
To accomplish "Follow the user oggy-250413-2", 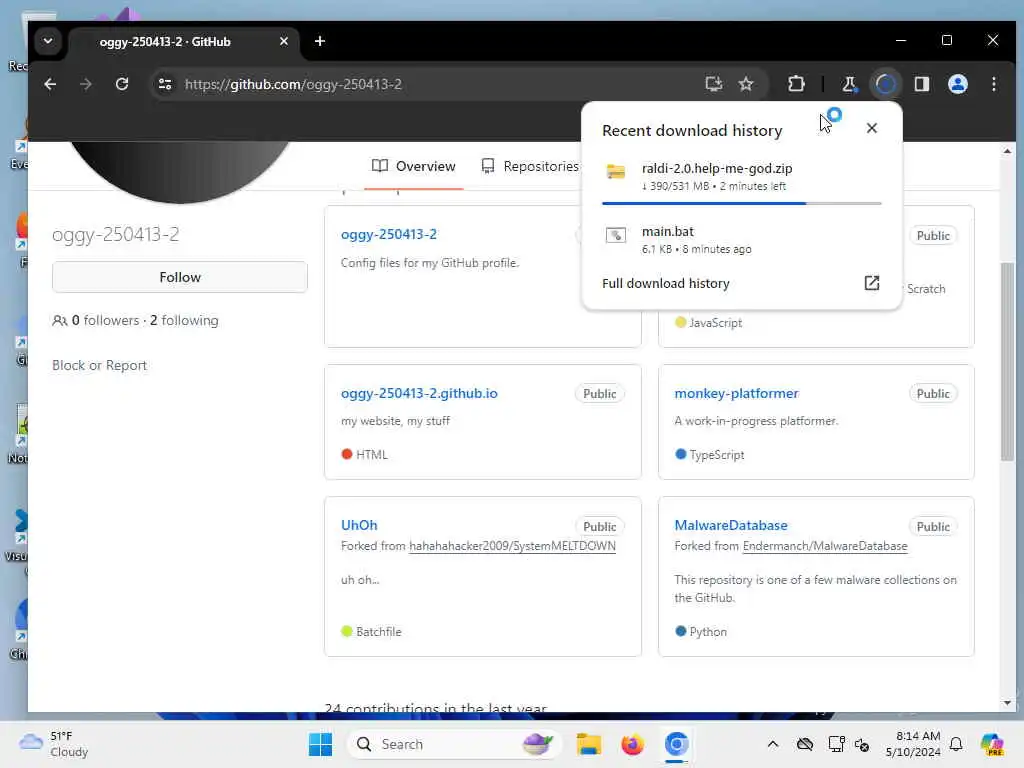I will [x=180, y=277].
